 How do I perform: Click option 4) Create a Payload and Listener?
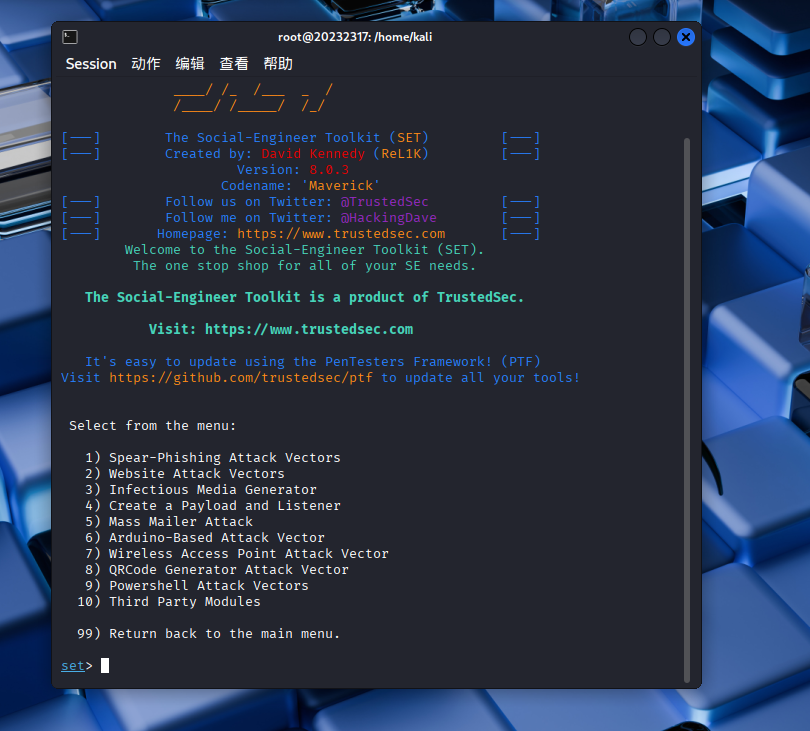pos(213,506)
